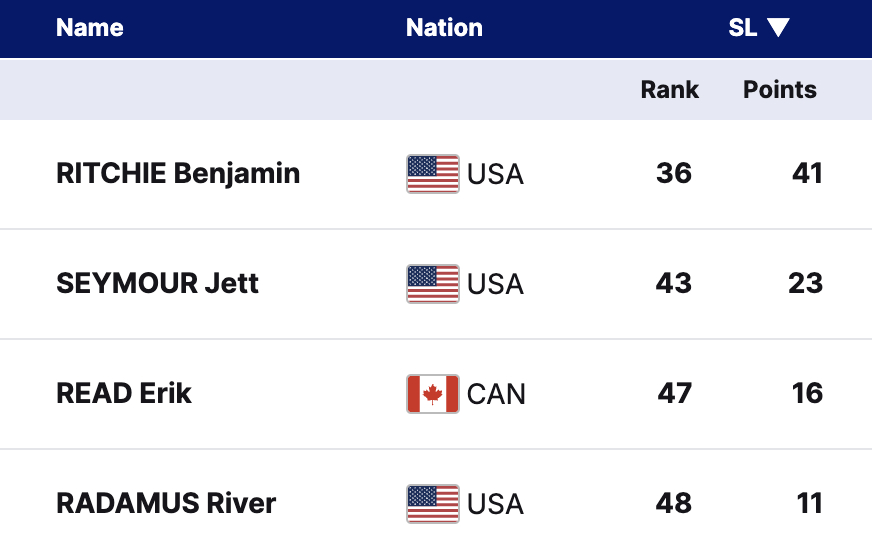The width and height of the screenshot is (872, 556).
Task: Click the Points subheader
Action: coord(780,90)
